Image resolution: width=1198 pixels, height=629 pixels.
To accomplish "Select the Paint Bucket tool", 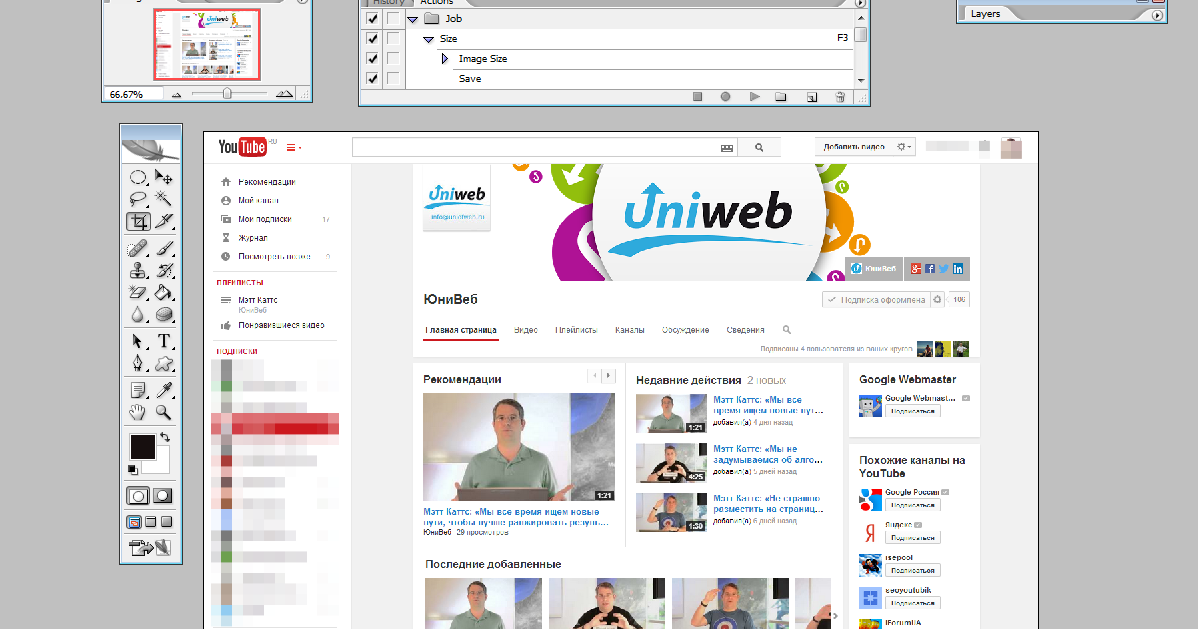I will pos(164,292).
